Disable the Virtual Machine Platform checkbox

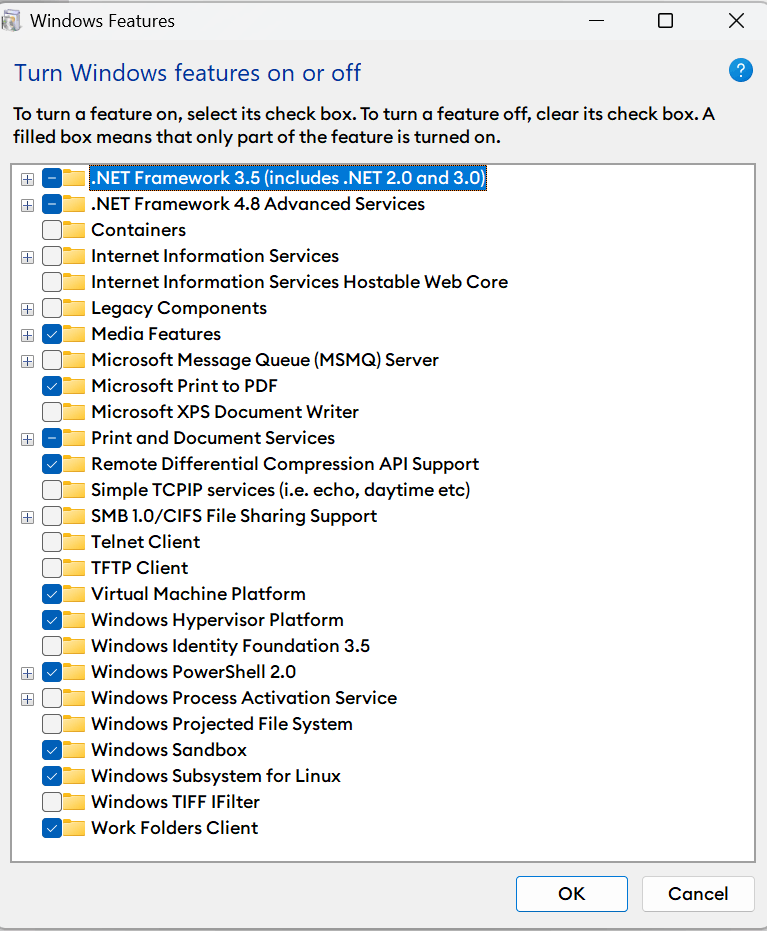(52, 594)
